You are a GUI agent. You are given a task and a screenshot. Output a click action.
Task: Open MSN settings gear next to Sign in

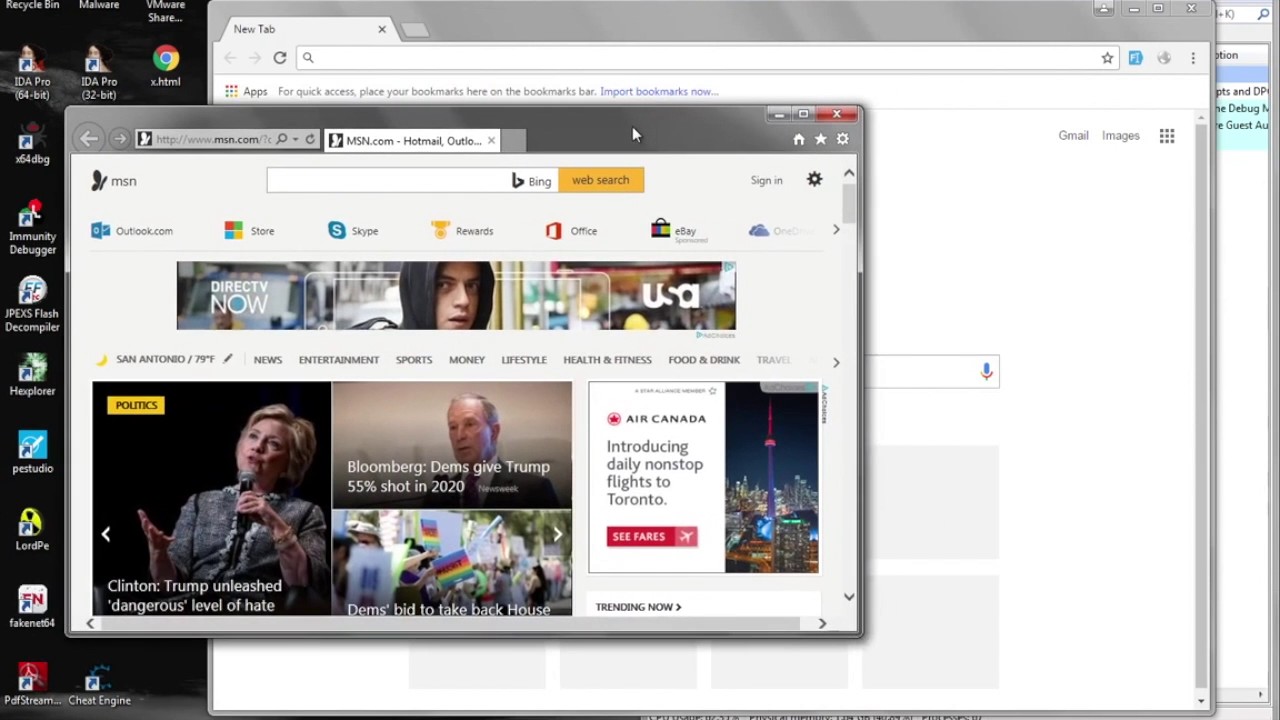point(815,180)
